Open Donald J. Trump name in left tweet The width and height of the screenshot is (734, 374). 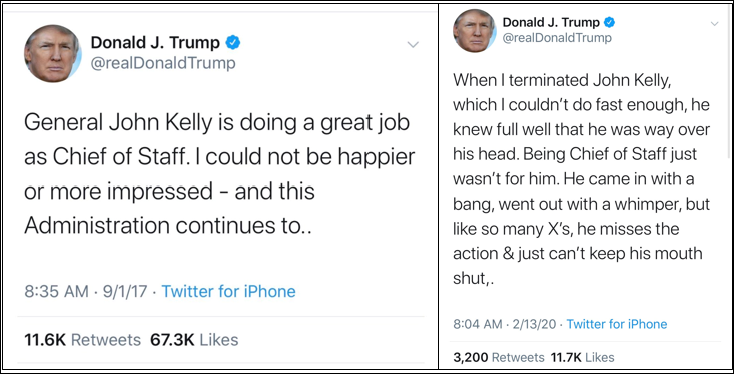click(x=155, y=43)
